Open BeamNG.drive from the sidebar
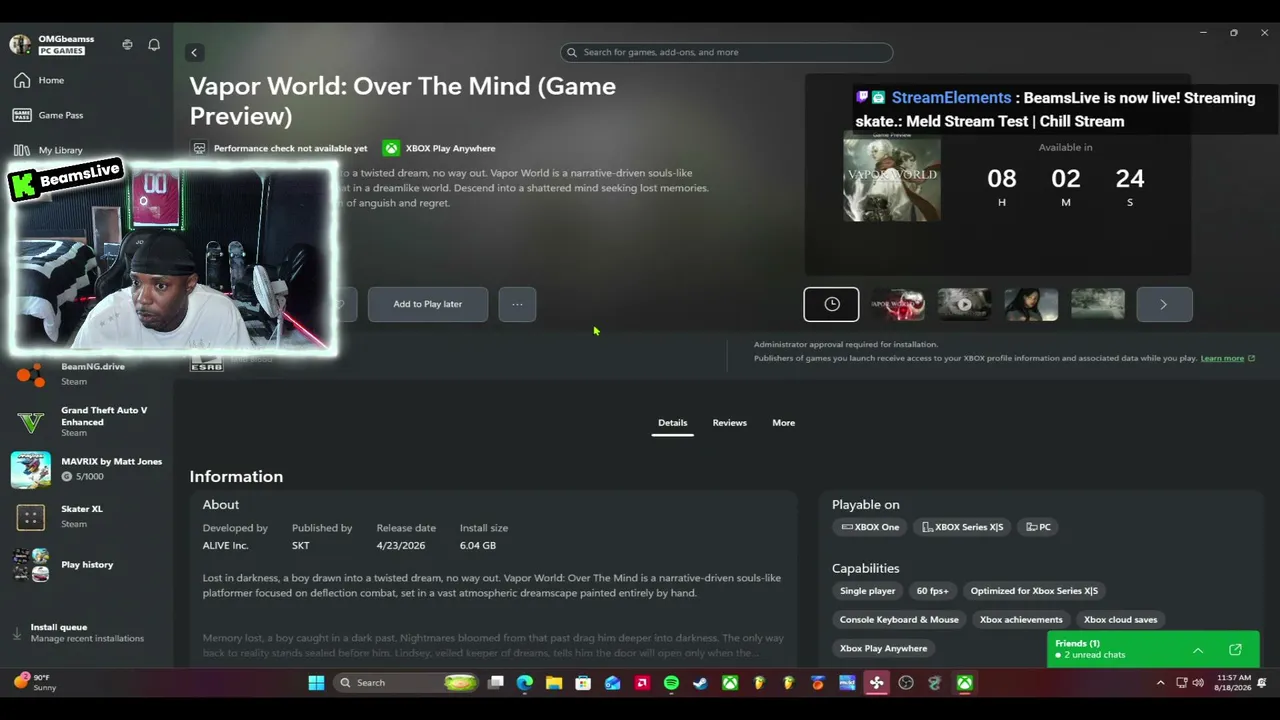This screenshot has height=720, width=1280. pos(86,374)
